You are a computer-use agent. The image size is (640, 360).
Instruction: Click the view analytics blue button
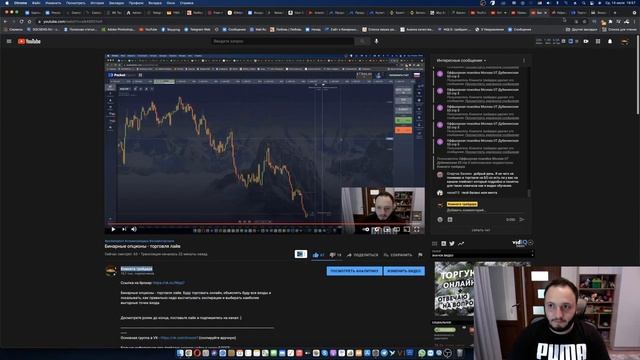point(354,271)
